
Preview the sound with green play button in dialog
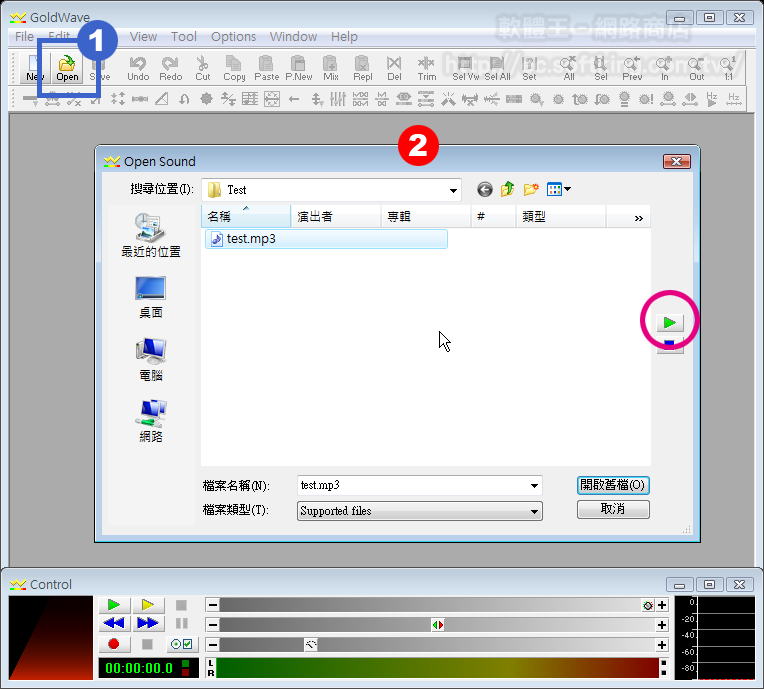click(x=669, y=322)
